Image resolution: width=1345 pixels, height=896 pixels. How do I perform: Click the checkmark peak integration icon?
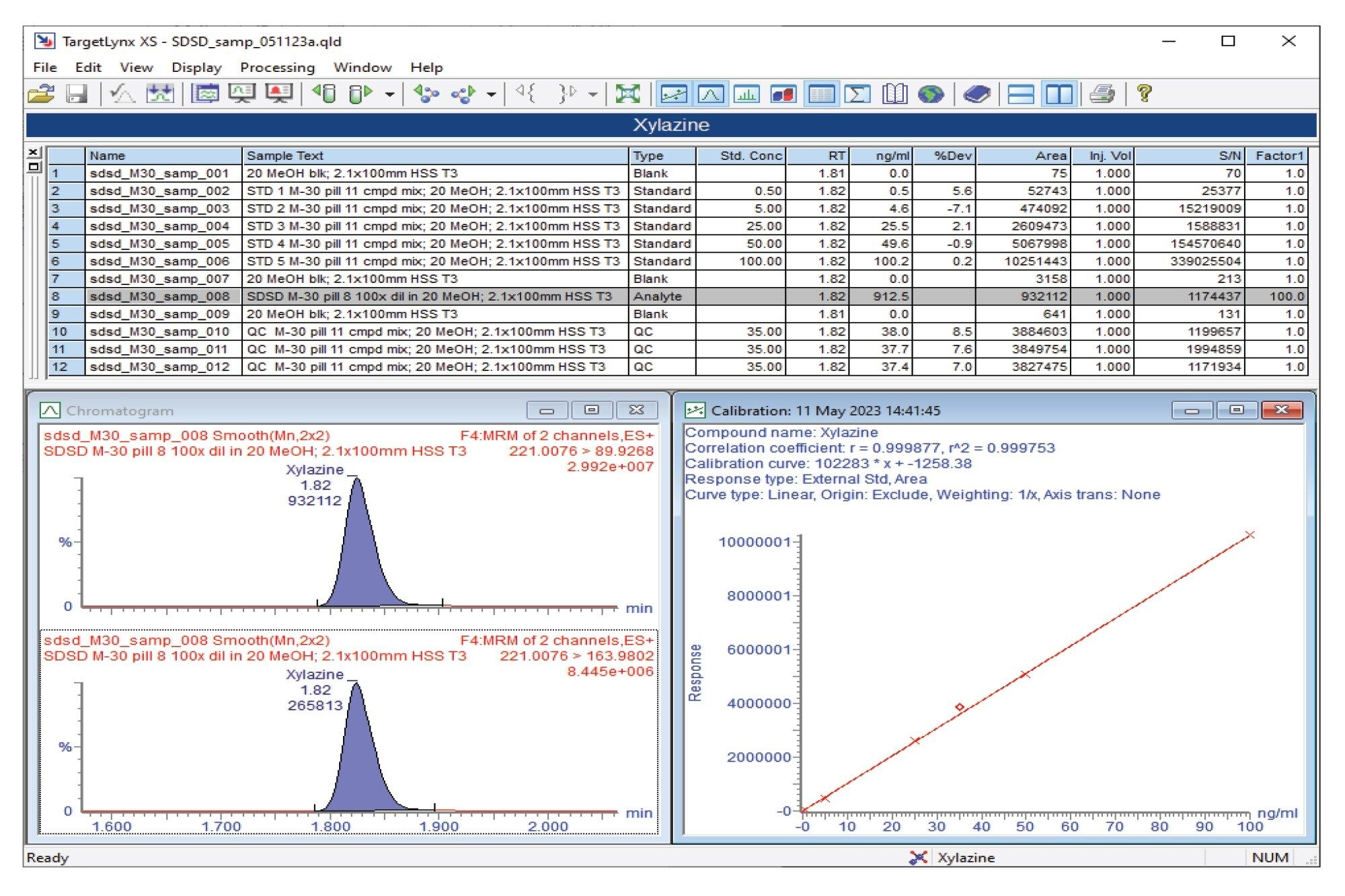pyautogui.click(x=122, y=94)
